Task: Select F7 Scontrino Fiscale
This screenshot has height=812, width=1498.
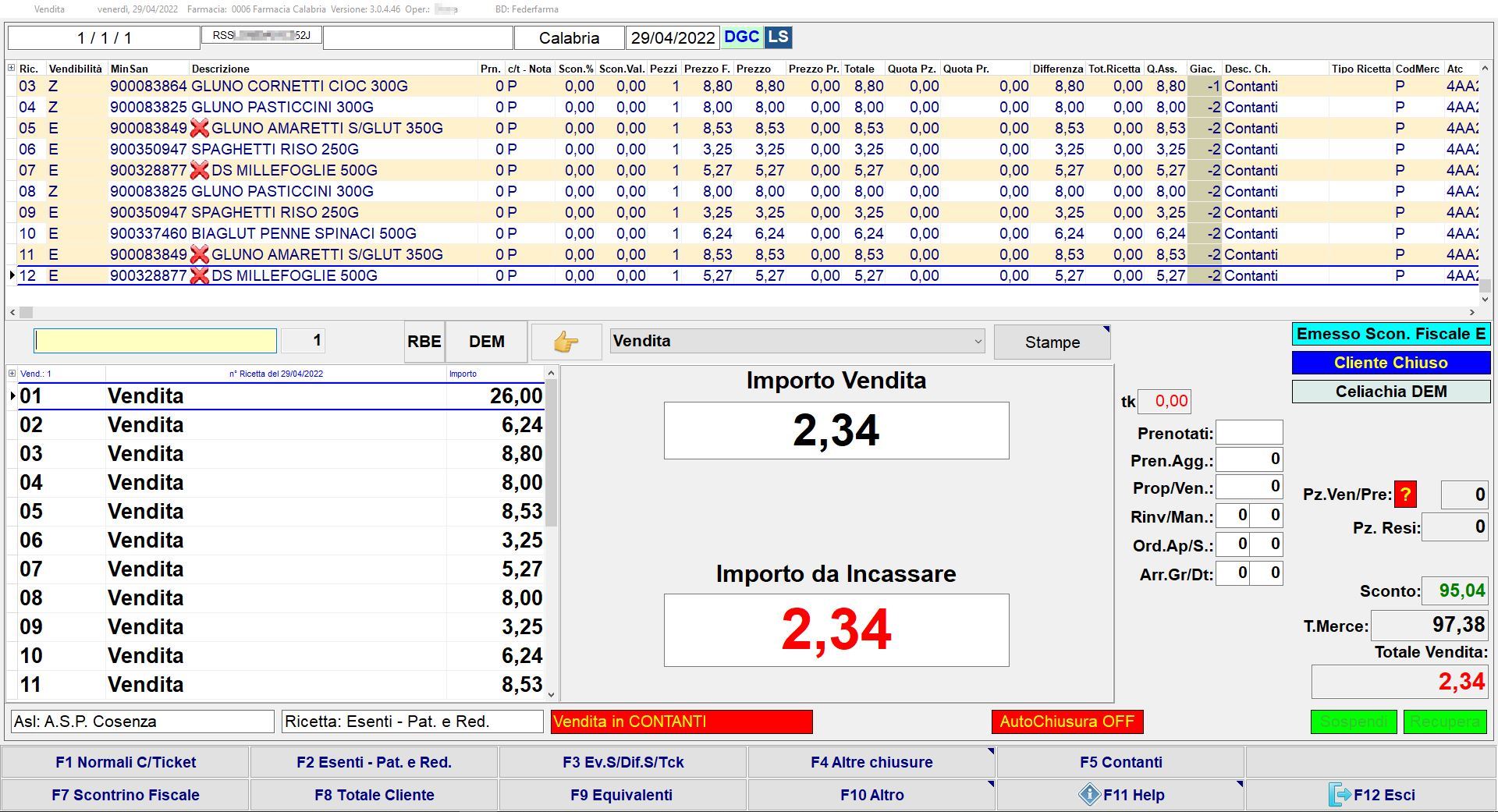Action: click(126, 795)
